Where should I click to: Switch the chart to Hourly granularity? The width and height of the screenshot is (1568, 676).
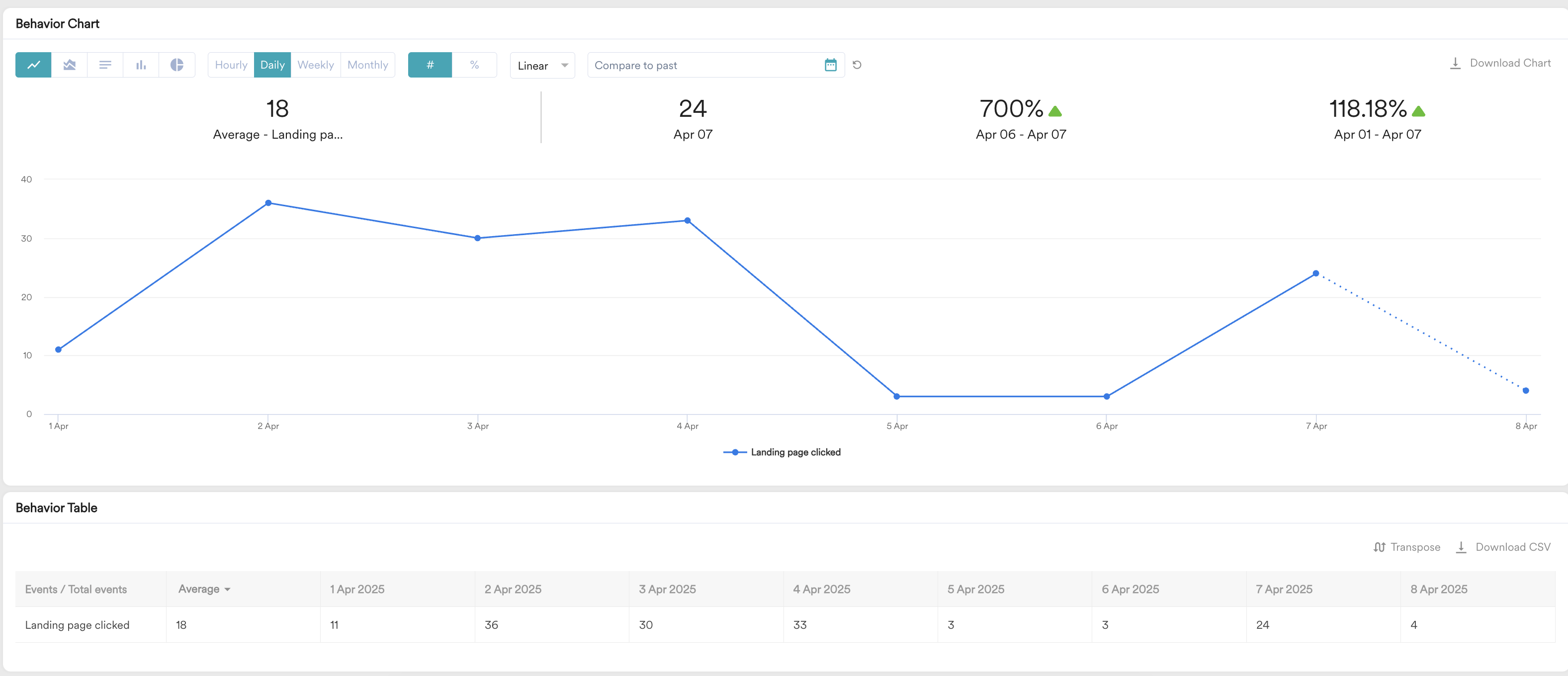tap(230, 65)
